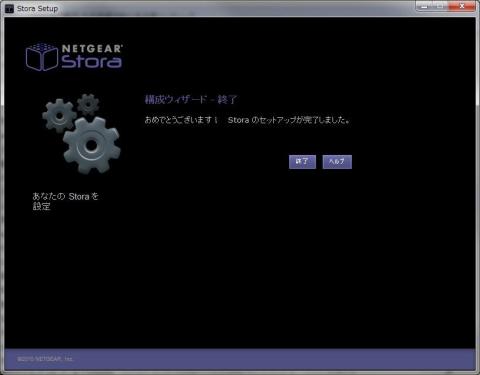Click the 終了 (Finish) button
Image resolution: width=480 pixels, height=375 pixels.
pyautogui.click(x=302, y=162)
